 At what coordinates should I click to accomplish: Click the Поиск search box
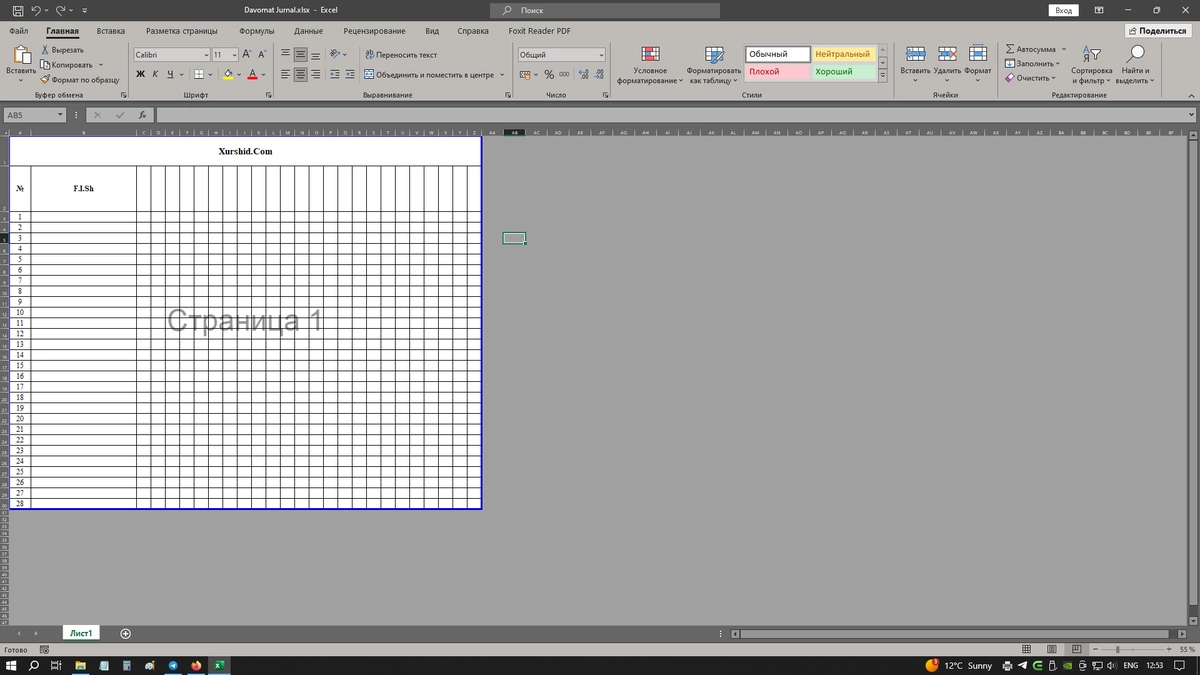pyautogui.click(x=605, y=10)
